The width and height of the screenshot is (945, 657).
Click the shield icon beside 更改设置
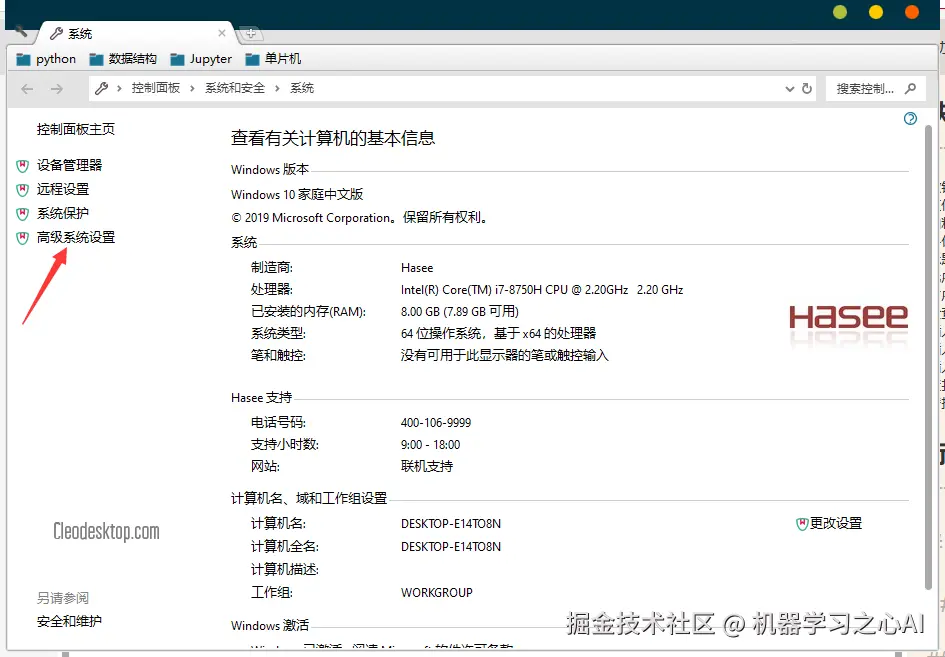pyautogui.click(x=802, y=524)
